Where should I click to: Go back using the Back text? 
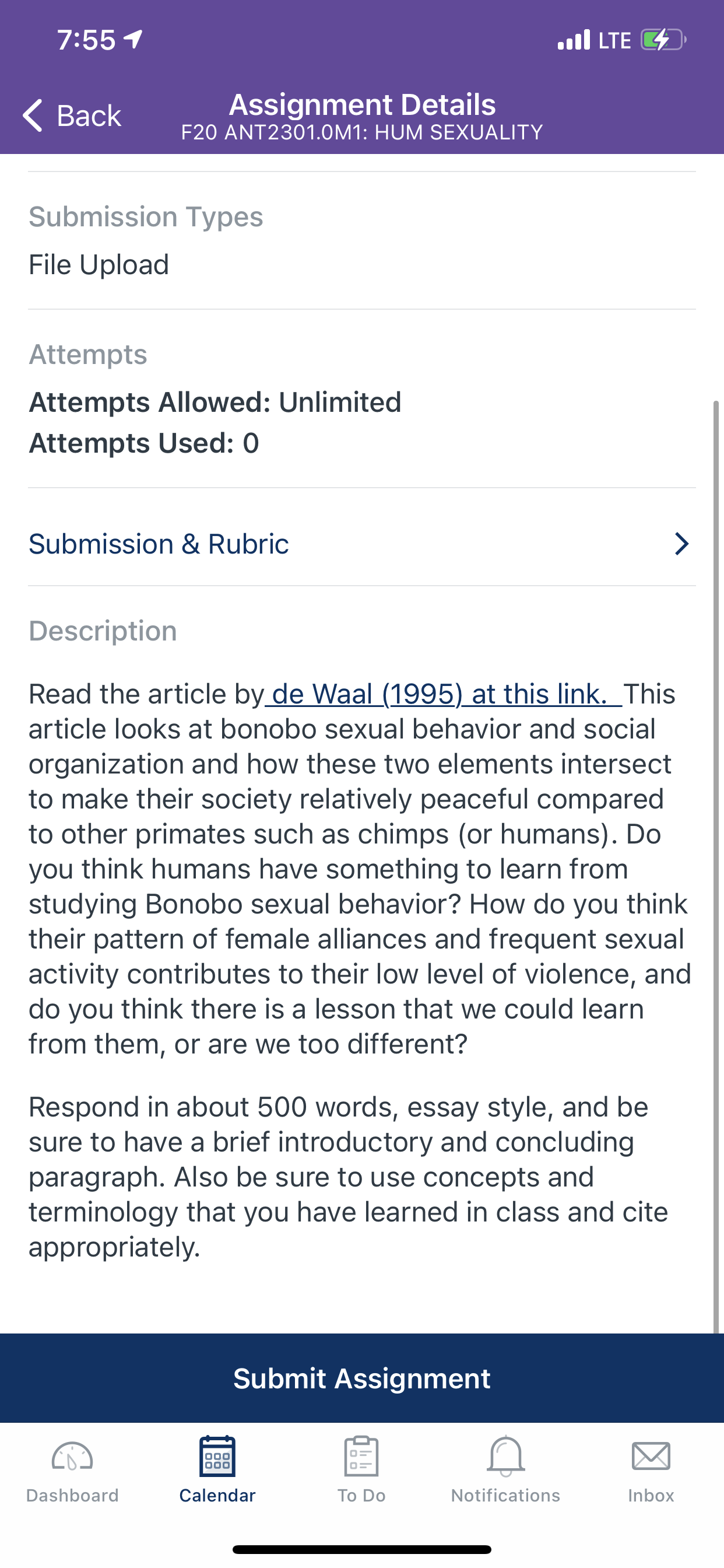click(89, 116)
